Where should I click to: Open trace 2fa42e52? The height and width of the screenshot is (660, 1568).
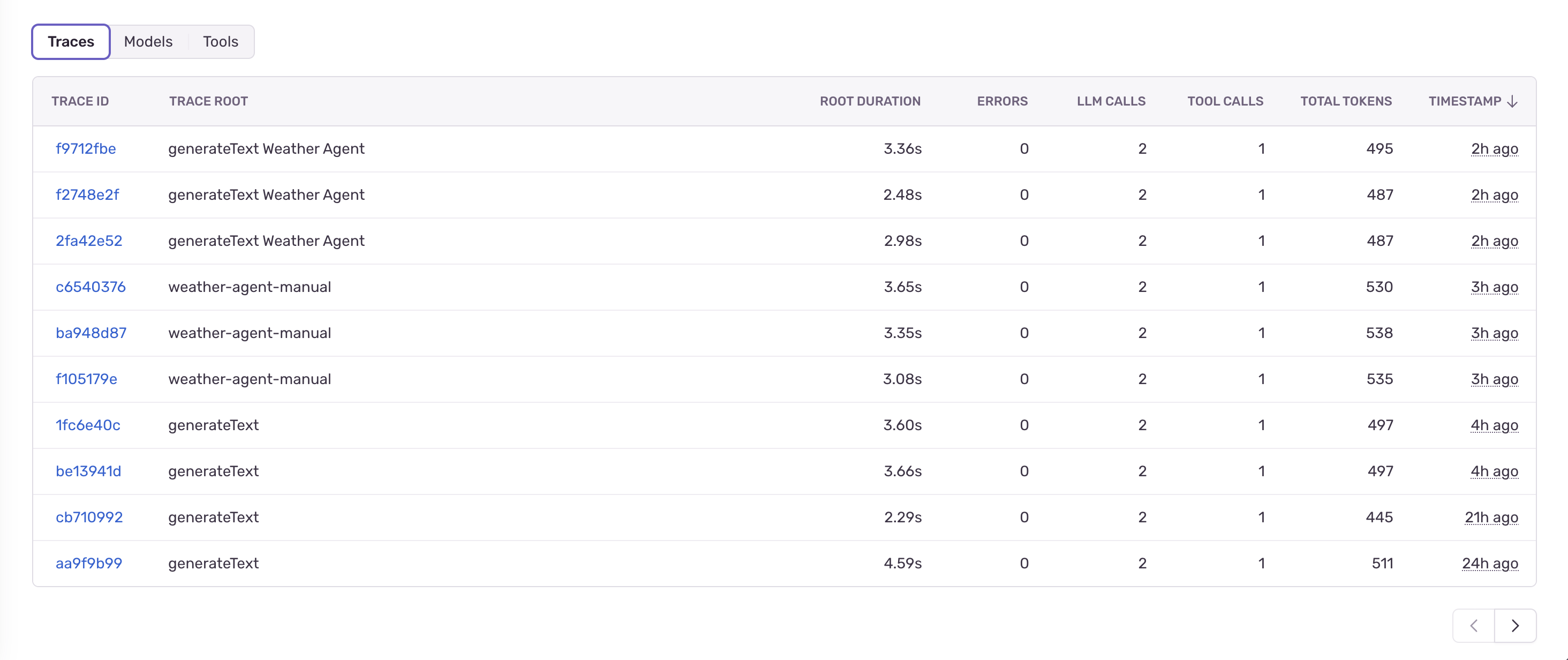pyautogui.click(x=89, y=241)
